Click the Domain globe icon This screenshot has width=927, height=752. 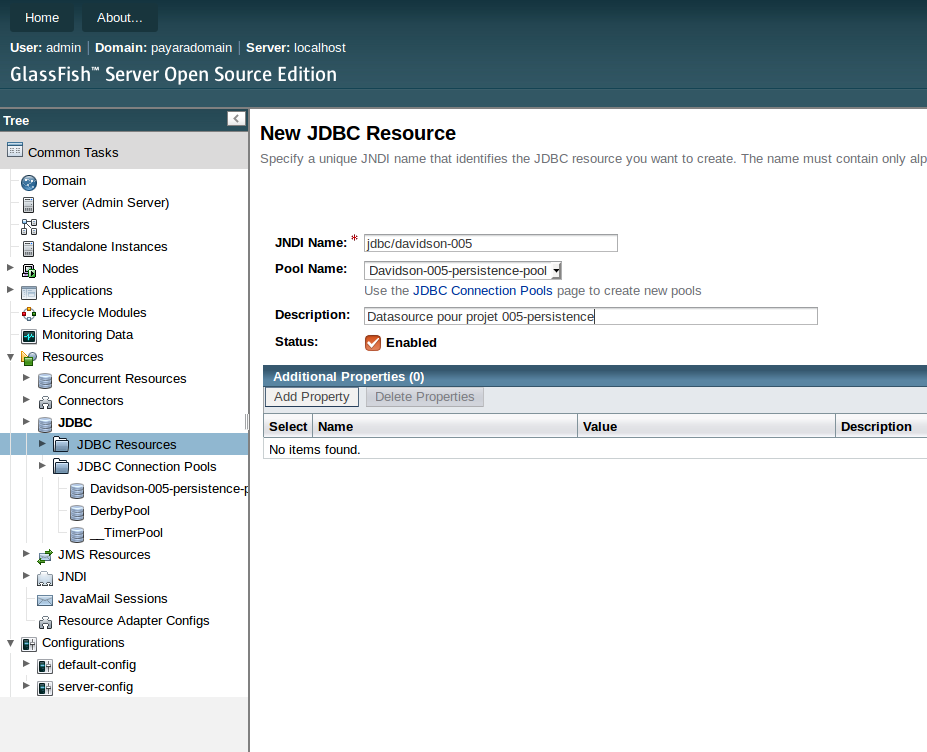(28, 182)
